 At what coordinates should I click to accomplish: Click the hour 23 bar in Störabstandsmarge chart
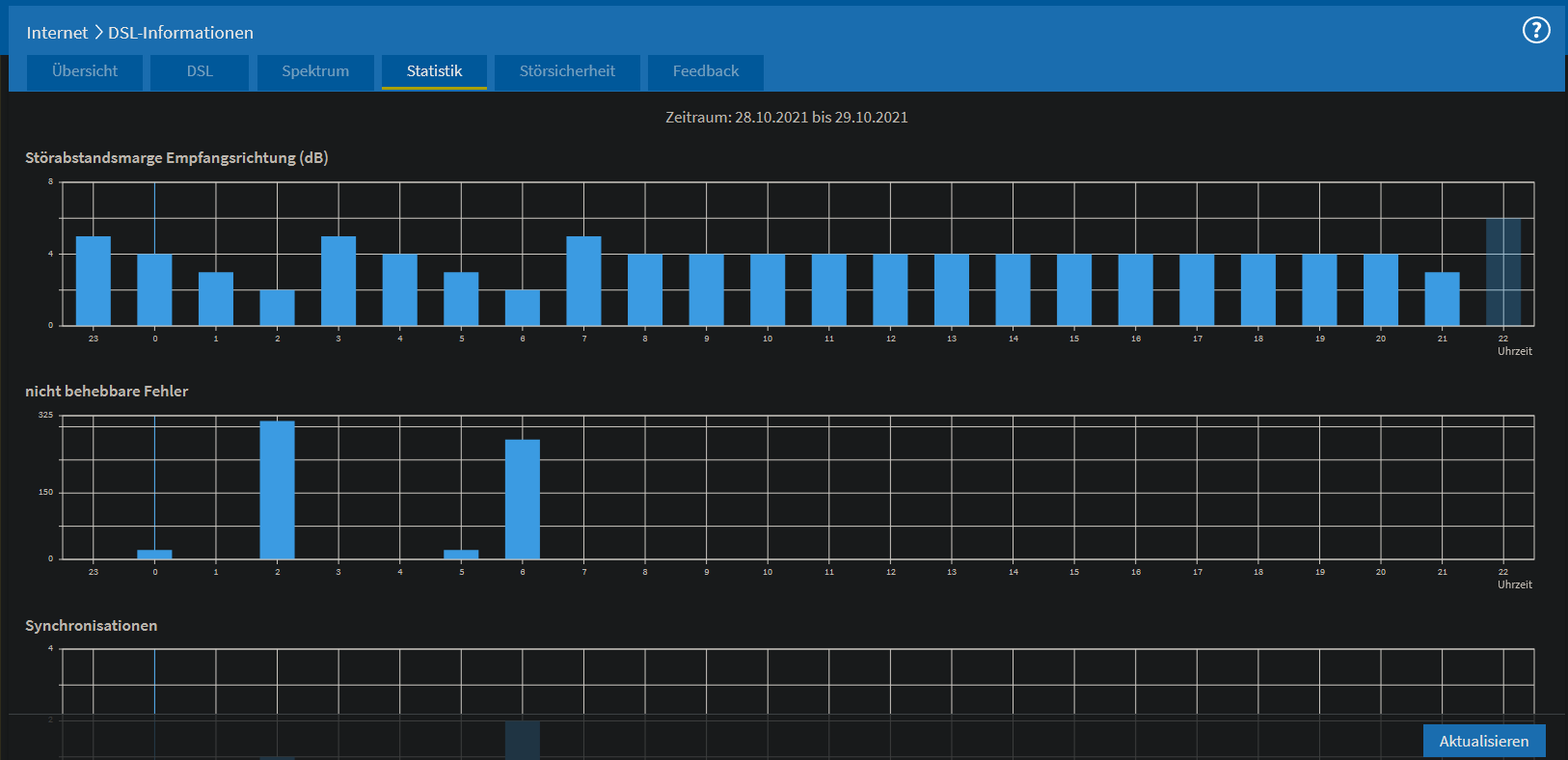tap(94, 281)
